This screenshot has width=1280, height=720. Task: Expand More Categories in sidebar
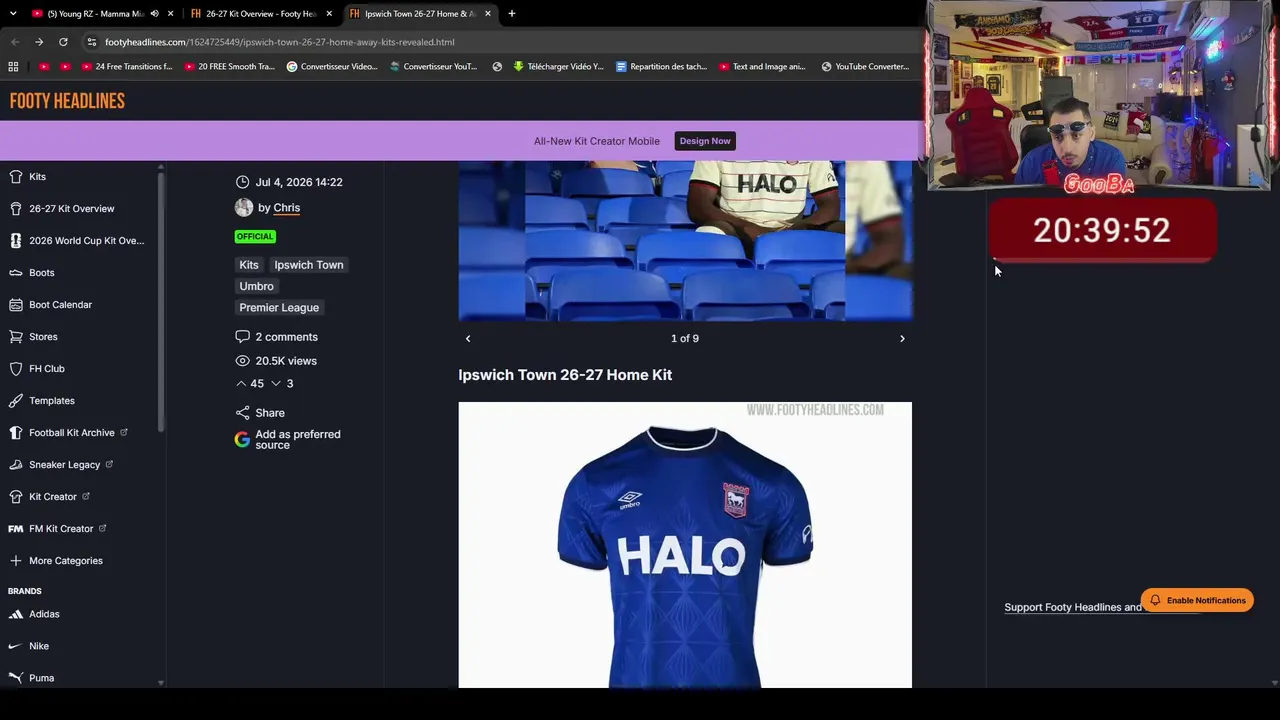pyautogui.click(x=55, y=561)
